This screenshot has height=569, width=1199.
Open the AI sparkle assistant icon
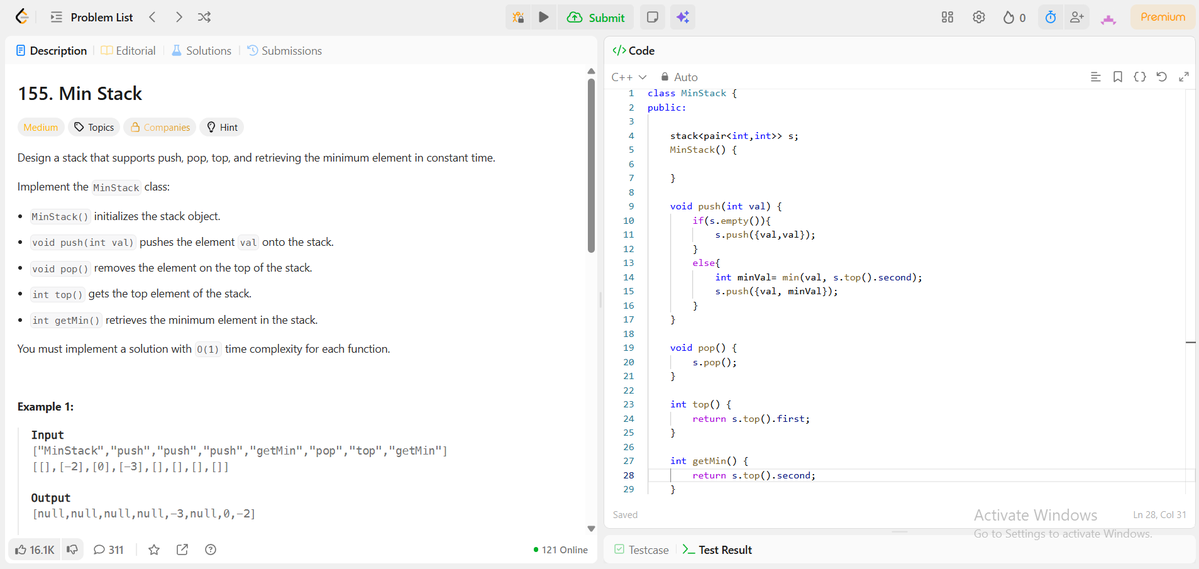[683, 17]
